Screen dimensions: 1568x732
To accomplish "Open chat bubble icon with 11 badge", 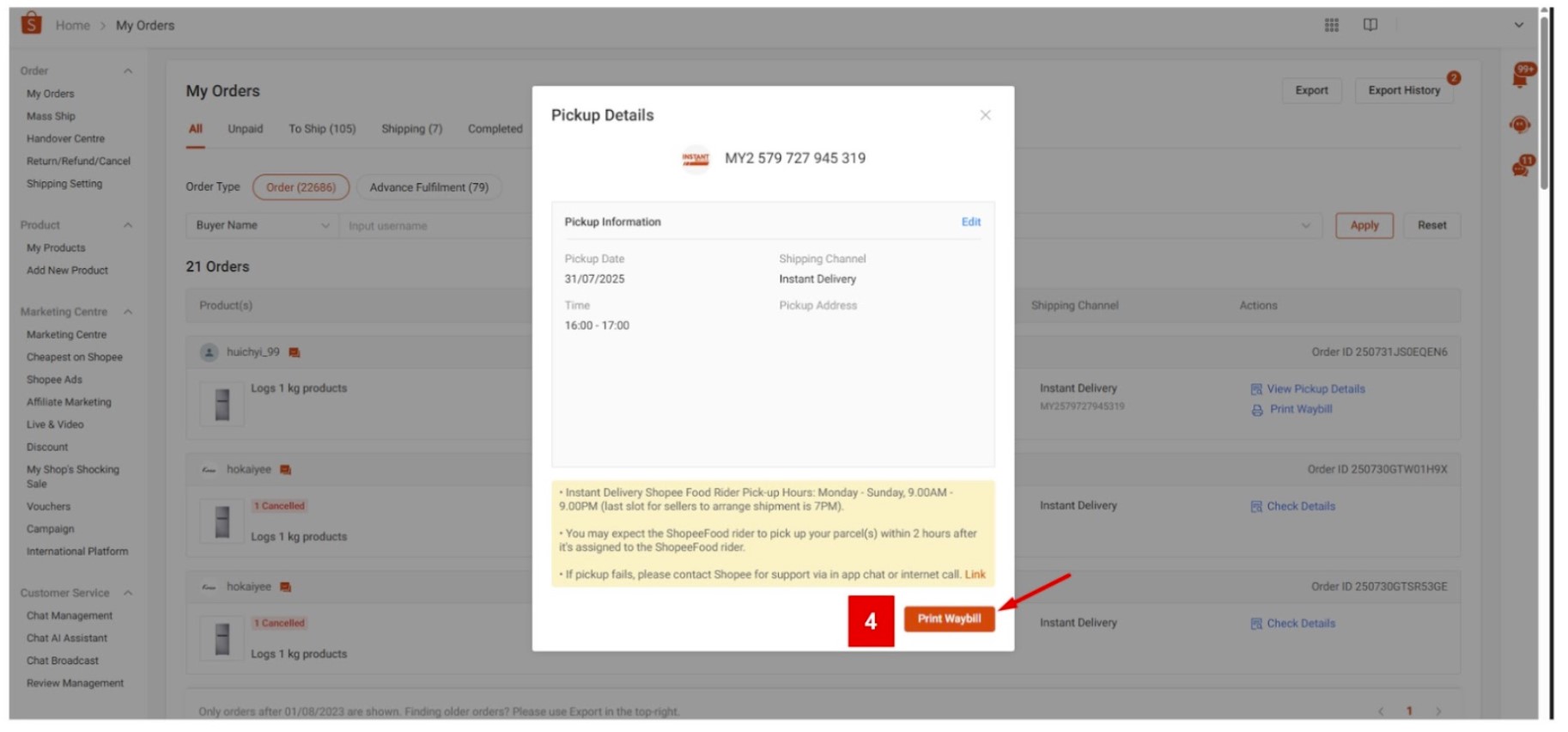I will coord(1522,166).
